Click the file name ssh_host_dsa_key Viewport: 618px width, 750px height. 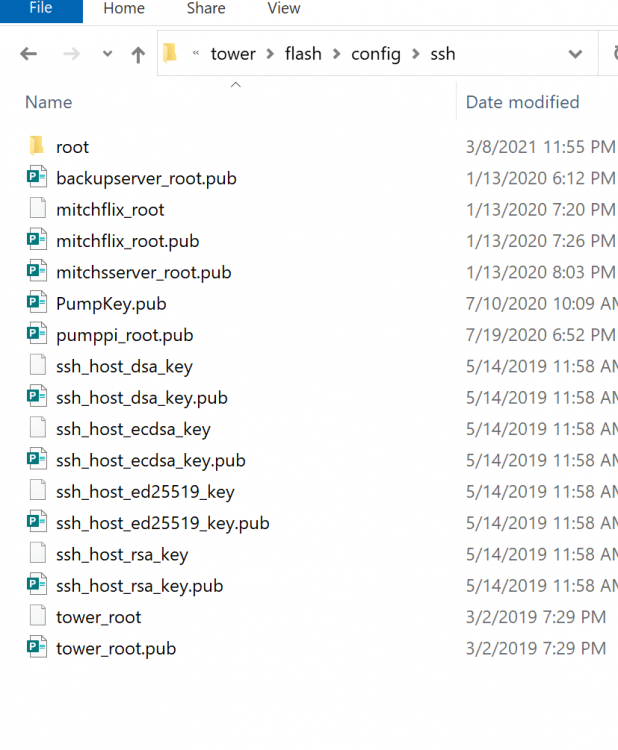pyautogui.click(x=124, y=367)
